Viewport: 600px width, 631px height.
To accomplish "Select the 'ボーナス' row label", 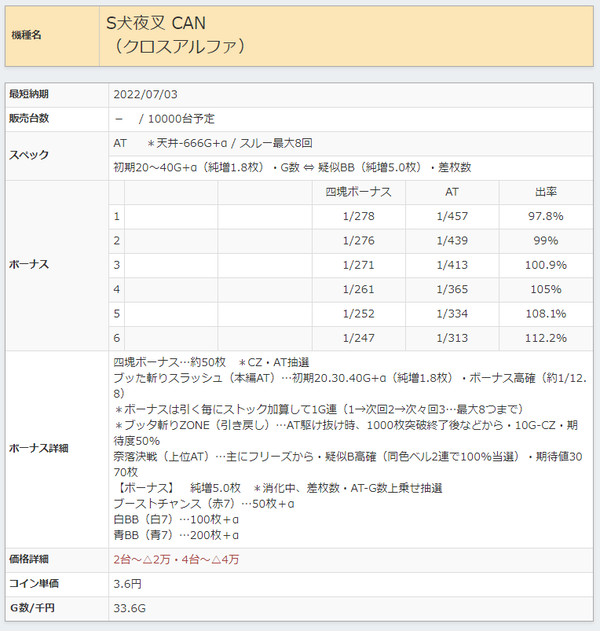I will pos(29,264).
